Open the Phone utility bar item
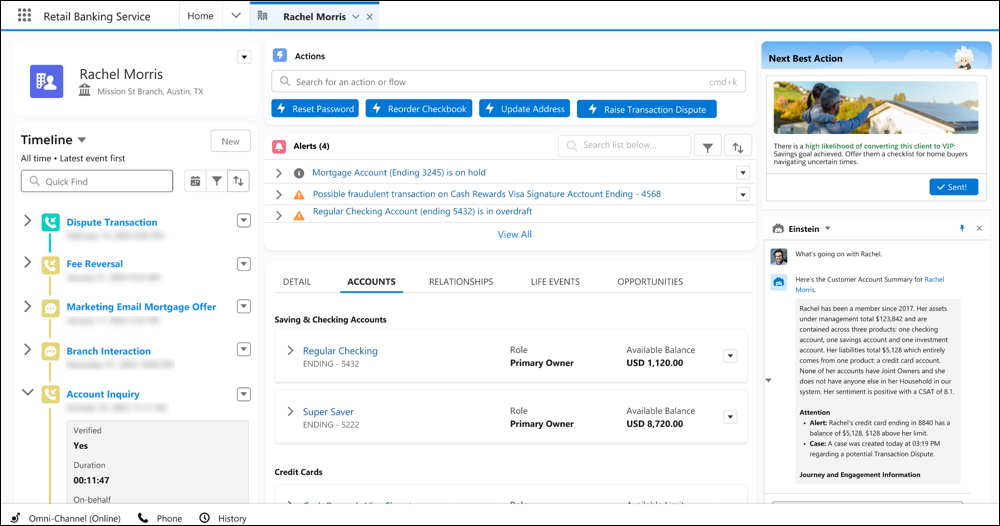This screenshot has width=1000, height=526. pyautogui.click(x=160, y=518)
